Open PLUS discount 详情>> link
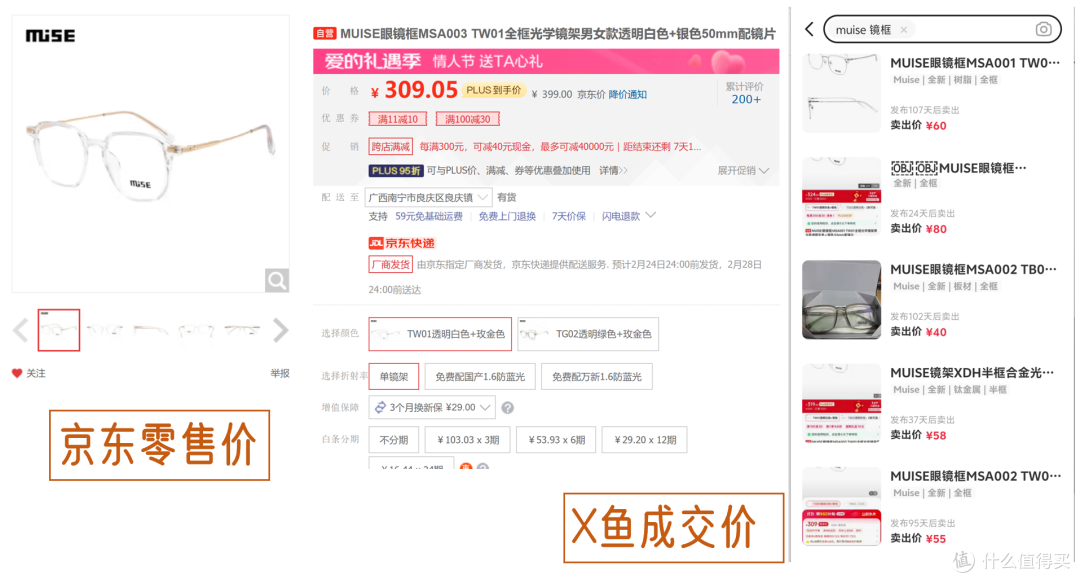This screenshot has height=583, width=1080. click(x=613, y=170)
